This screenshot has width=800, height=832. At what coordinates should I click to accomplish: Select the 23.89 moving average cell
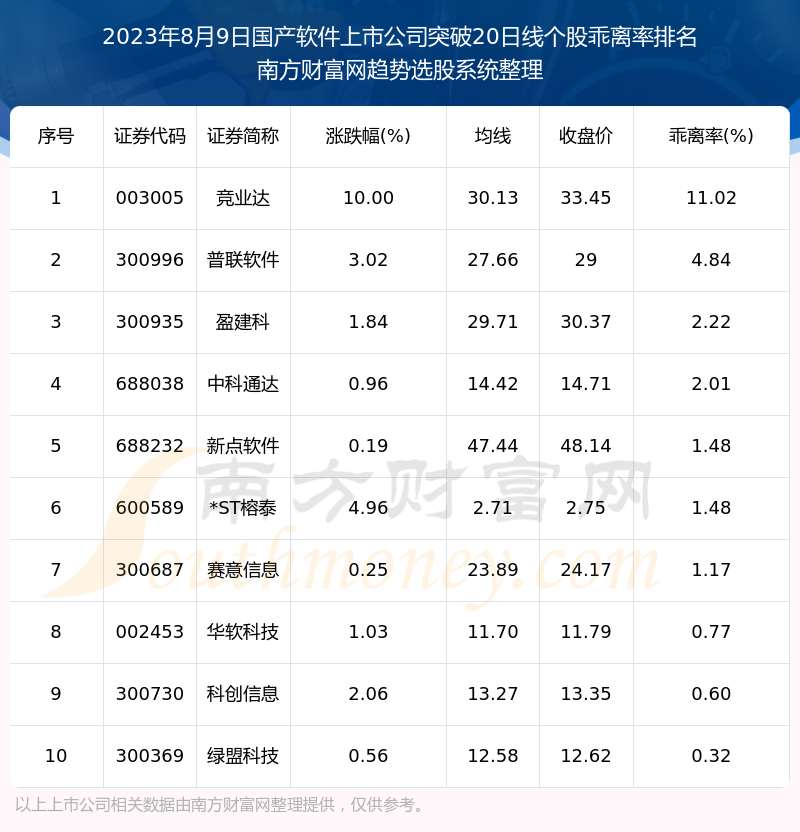tap(493, 570)
